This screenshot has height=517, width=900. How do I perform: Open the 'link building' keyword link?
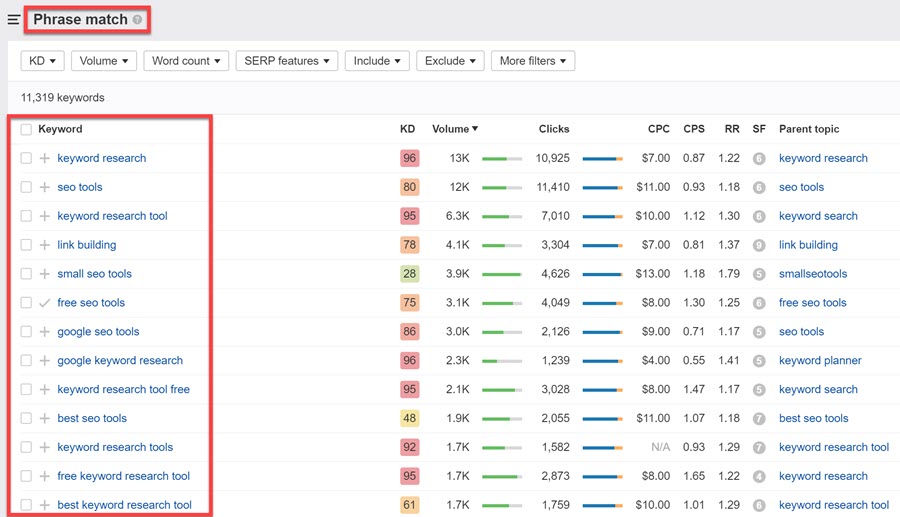[87, 245]
